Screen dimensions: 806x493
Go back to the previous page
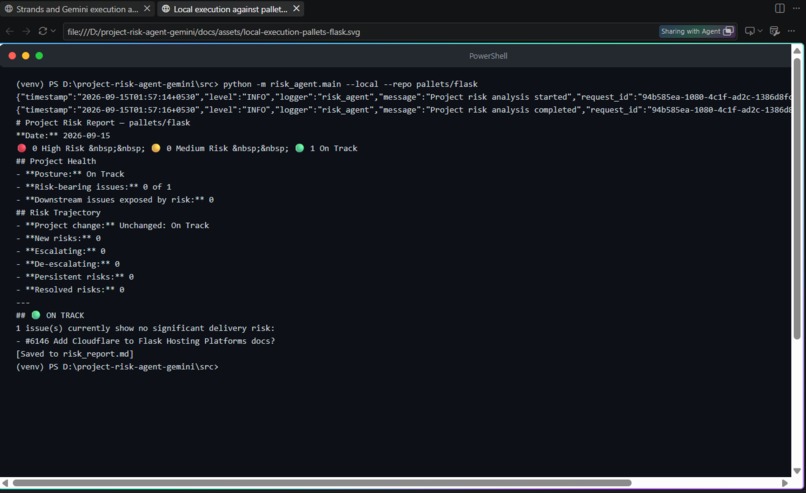point(10,31)
